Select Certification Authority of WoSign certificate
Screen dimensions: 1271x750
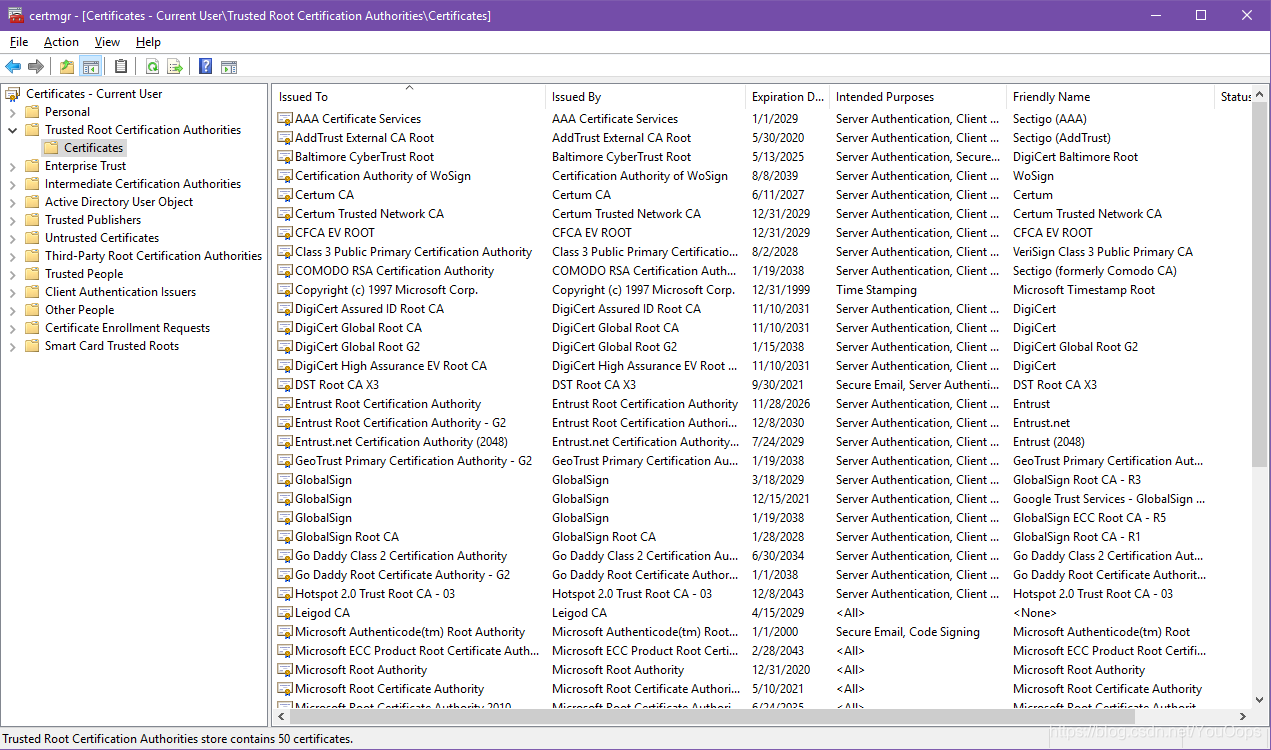382,176
